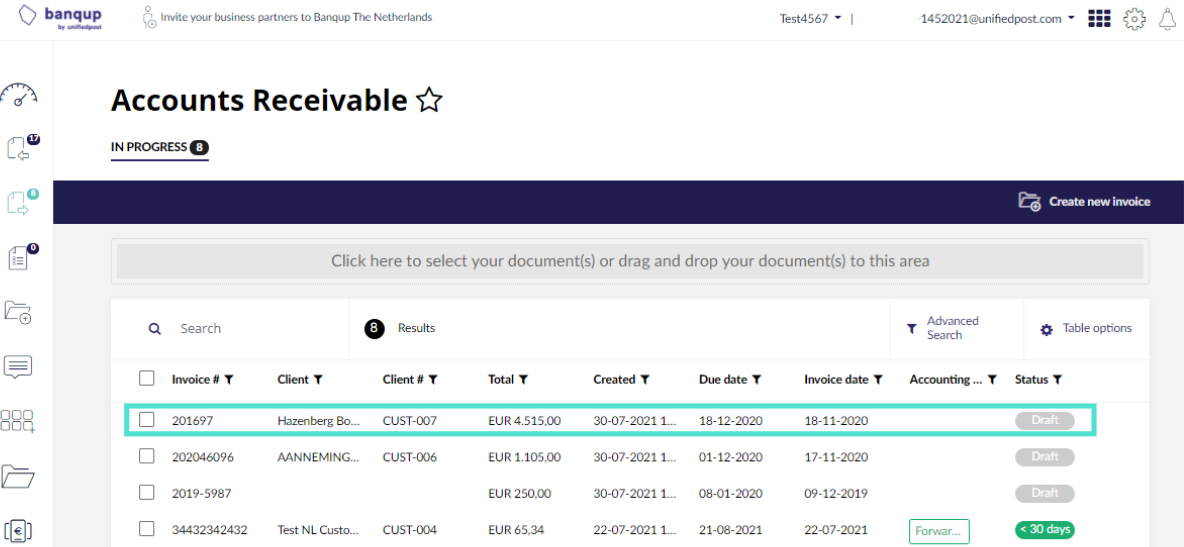
Task: Mark Accounts Receivable as favorite with star
Action: coord(429,100)
